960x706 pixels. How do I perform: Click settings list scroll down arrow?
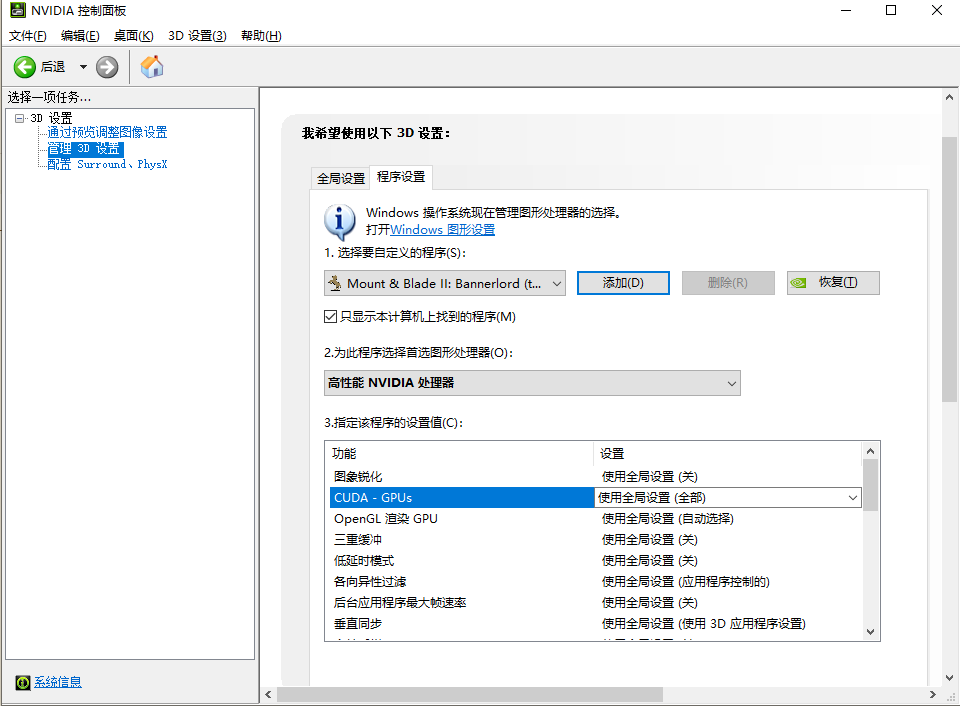click(x=870, y=632)
